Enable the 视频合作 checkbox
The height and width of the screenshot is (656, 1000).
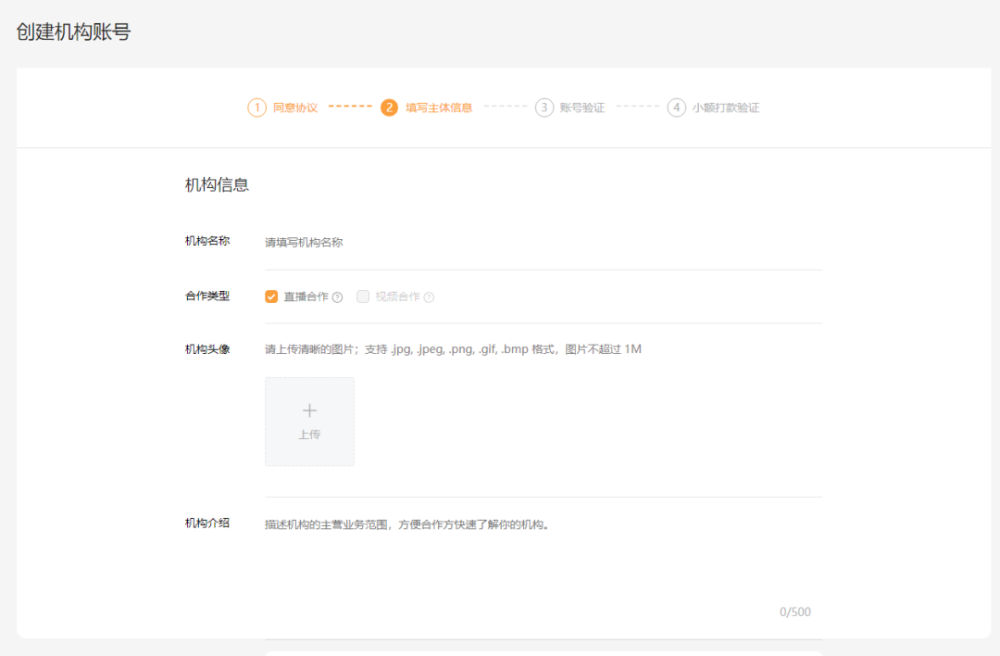click(362, 296)
